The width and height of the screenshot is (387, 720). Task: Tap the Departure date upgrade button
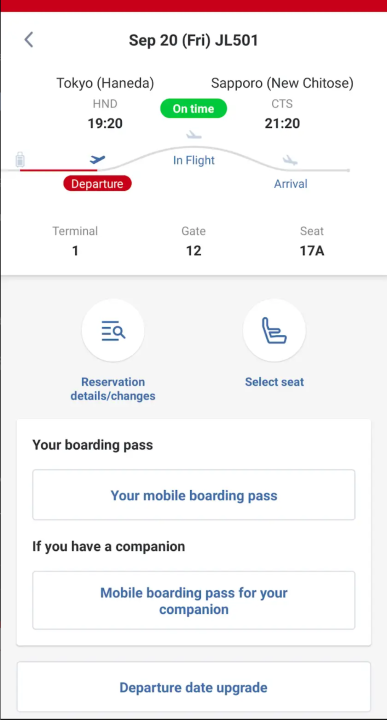click(x=194, y=687)
